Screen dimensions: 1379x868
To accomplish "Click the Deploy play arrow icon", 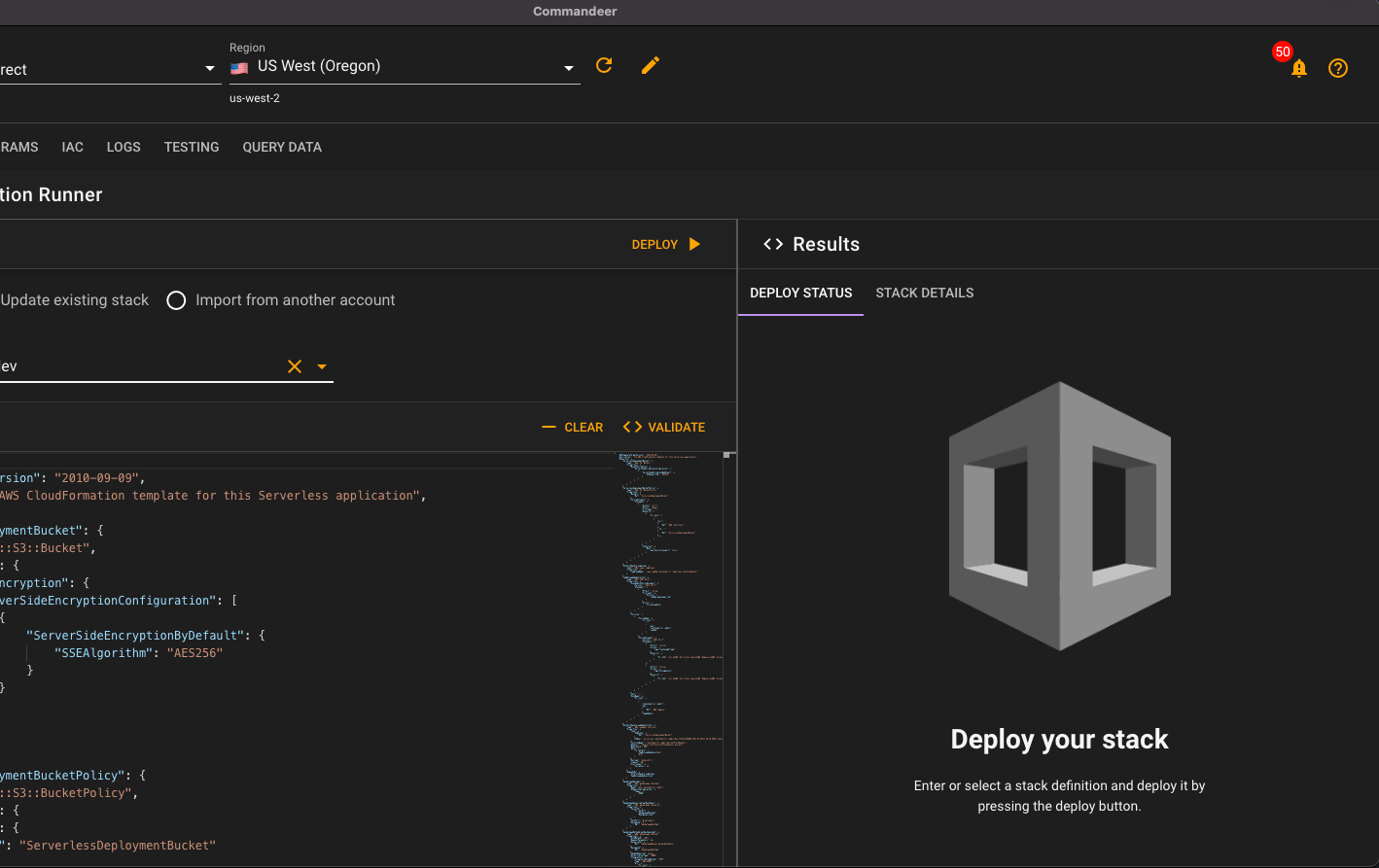I will tap(694, 244).
